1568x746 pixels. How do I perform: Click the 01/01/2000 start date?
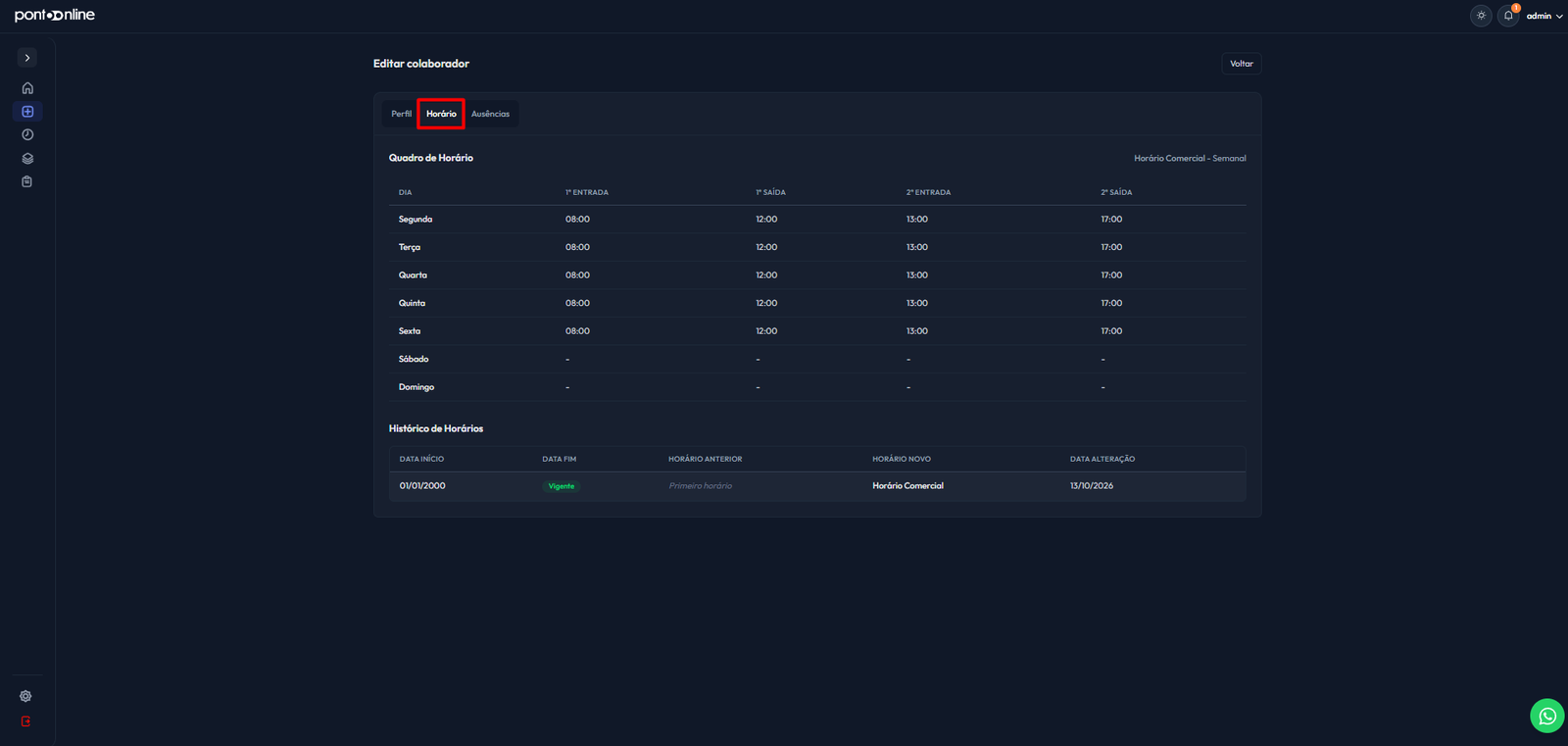422,486
